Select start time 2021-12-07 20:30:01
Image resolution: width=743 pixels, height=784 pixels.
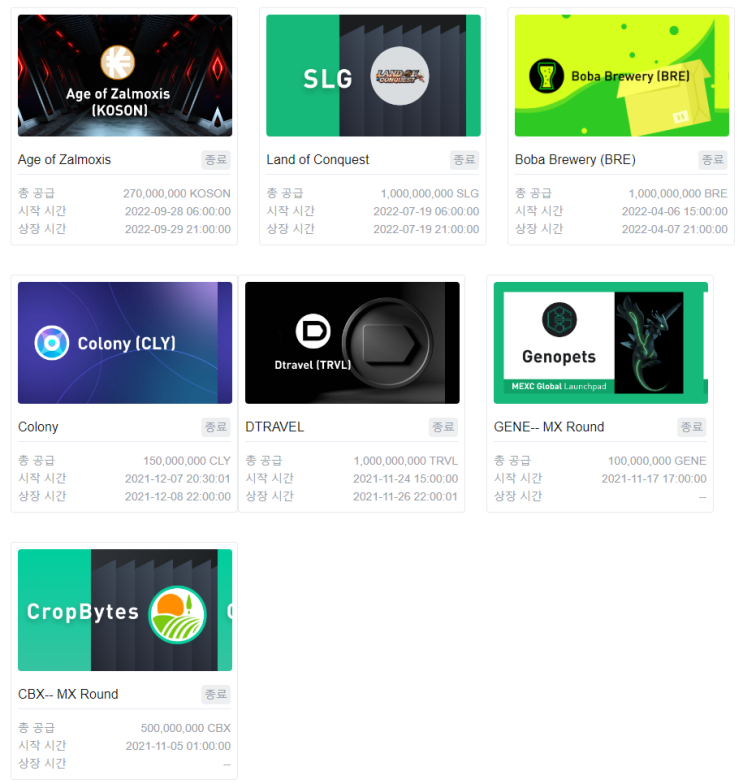click(178, 479)
